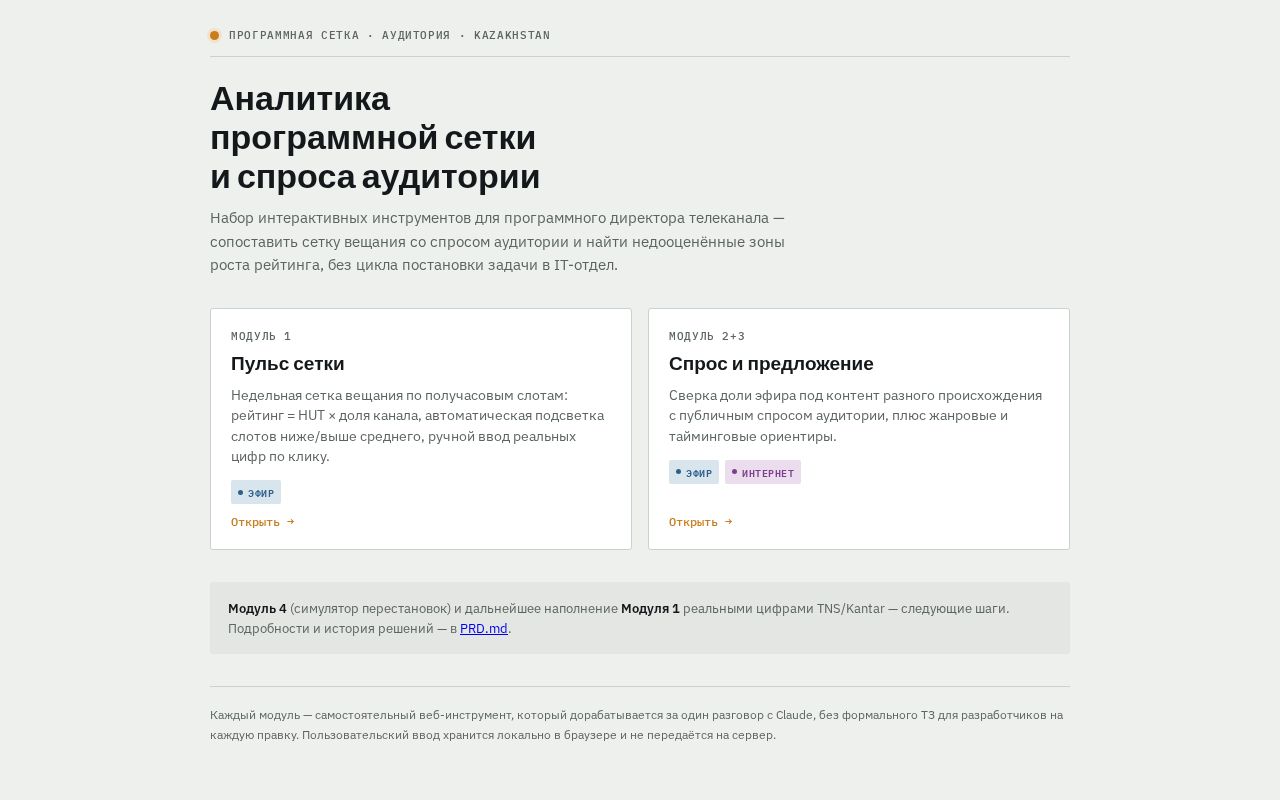Click the orange dot in the header
Image resolution: width=1280 pixels, height=800 pixels.
214,36
